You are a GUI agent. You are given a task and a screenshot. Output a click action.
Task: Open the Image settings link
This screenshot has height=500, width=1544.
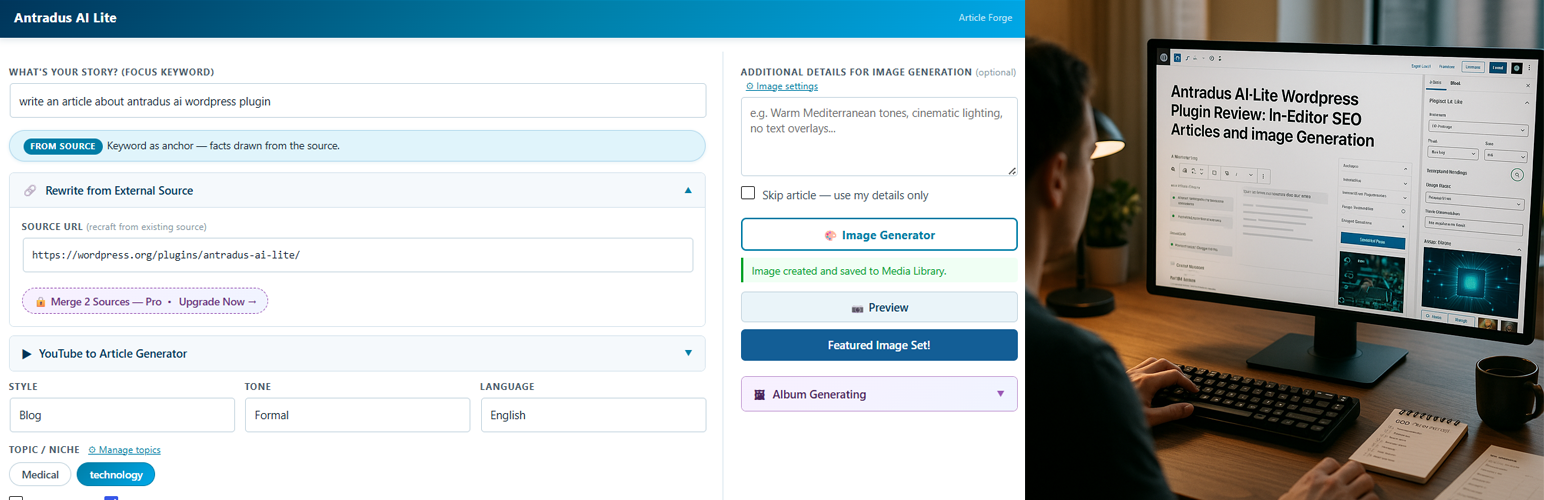(782, 87)
